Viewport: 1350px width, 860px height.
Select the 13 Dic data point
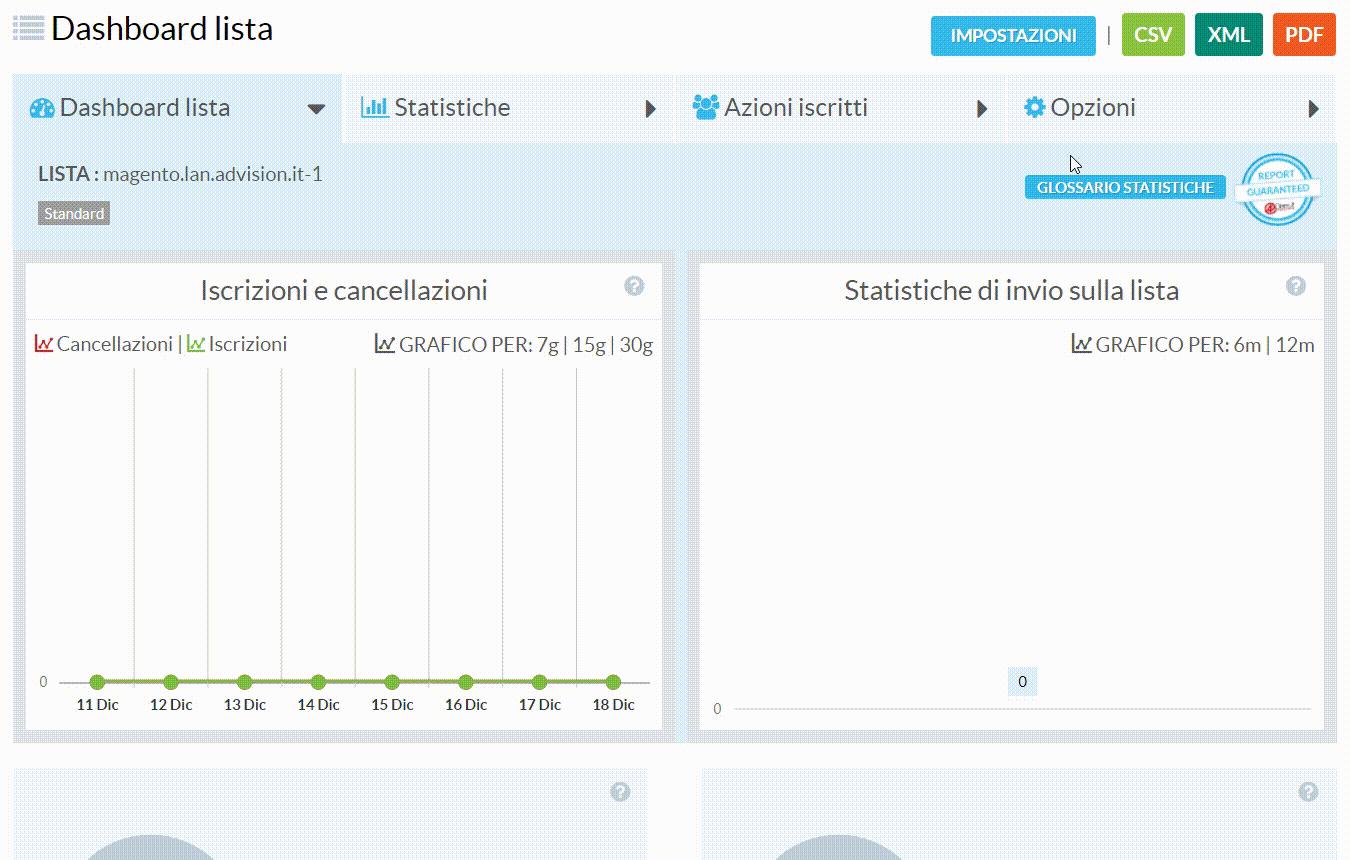[x=245, y=682]
